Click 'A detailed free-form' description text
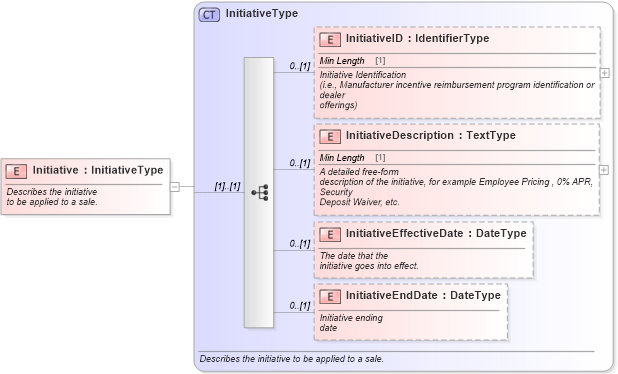 (x=359, y=172)
